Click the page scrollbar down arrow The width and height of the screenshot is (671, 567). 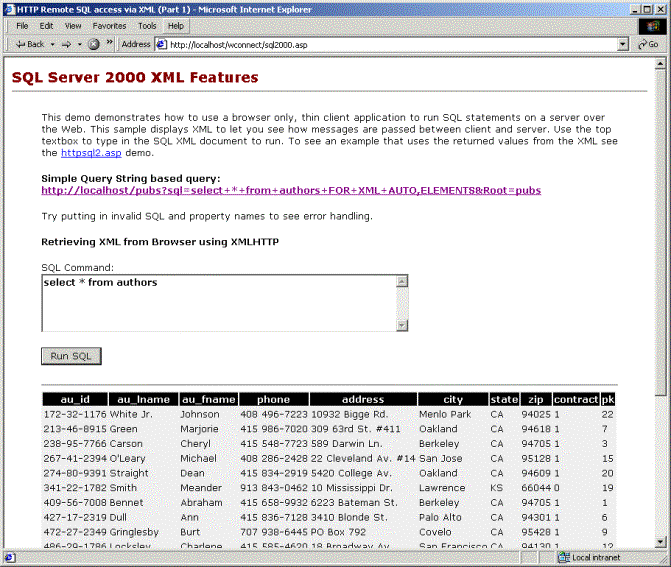(x=660, y=542)
